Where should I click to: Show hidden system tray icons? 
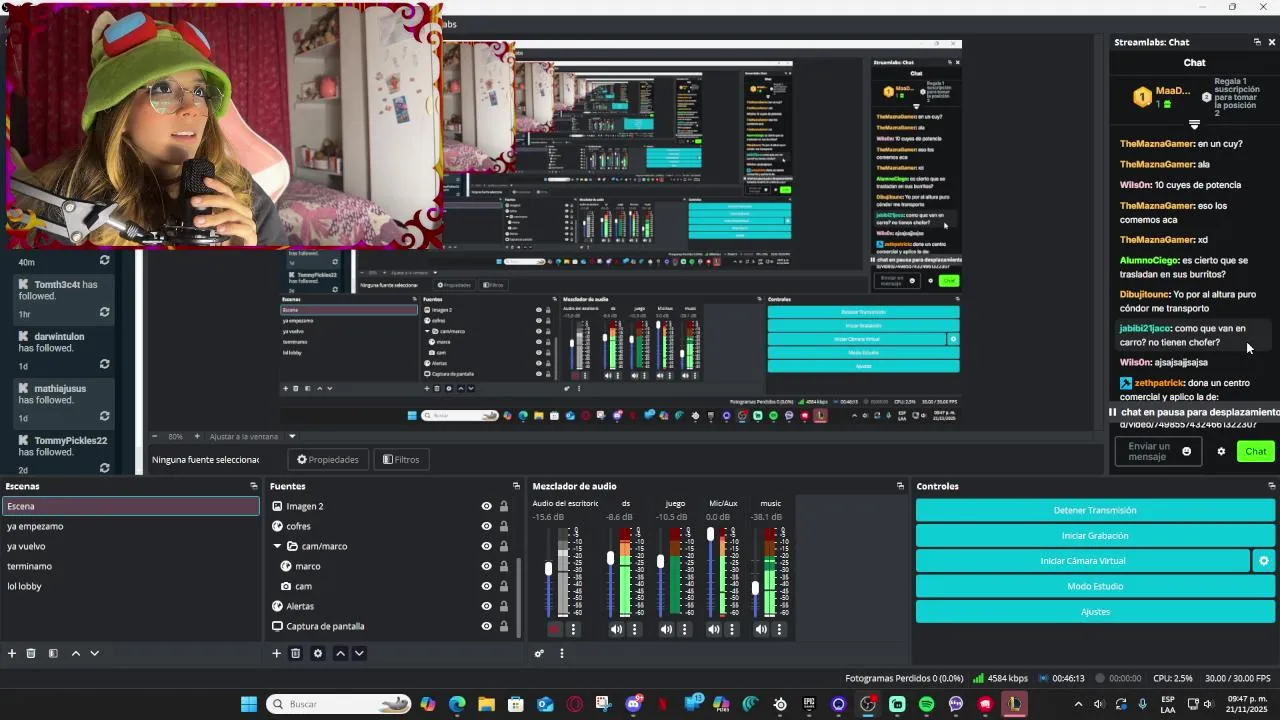tap(1078, 704)
